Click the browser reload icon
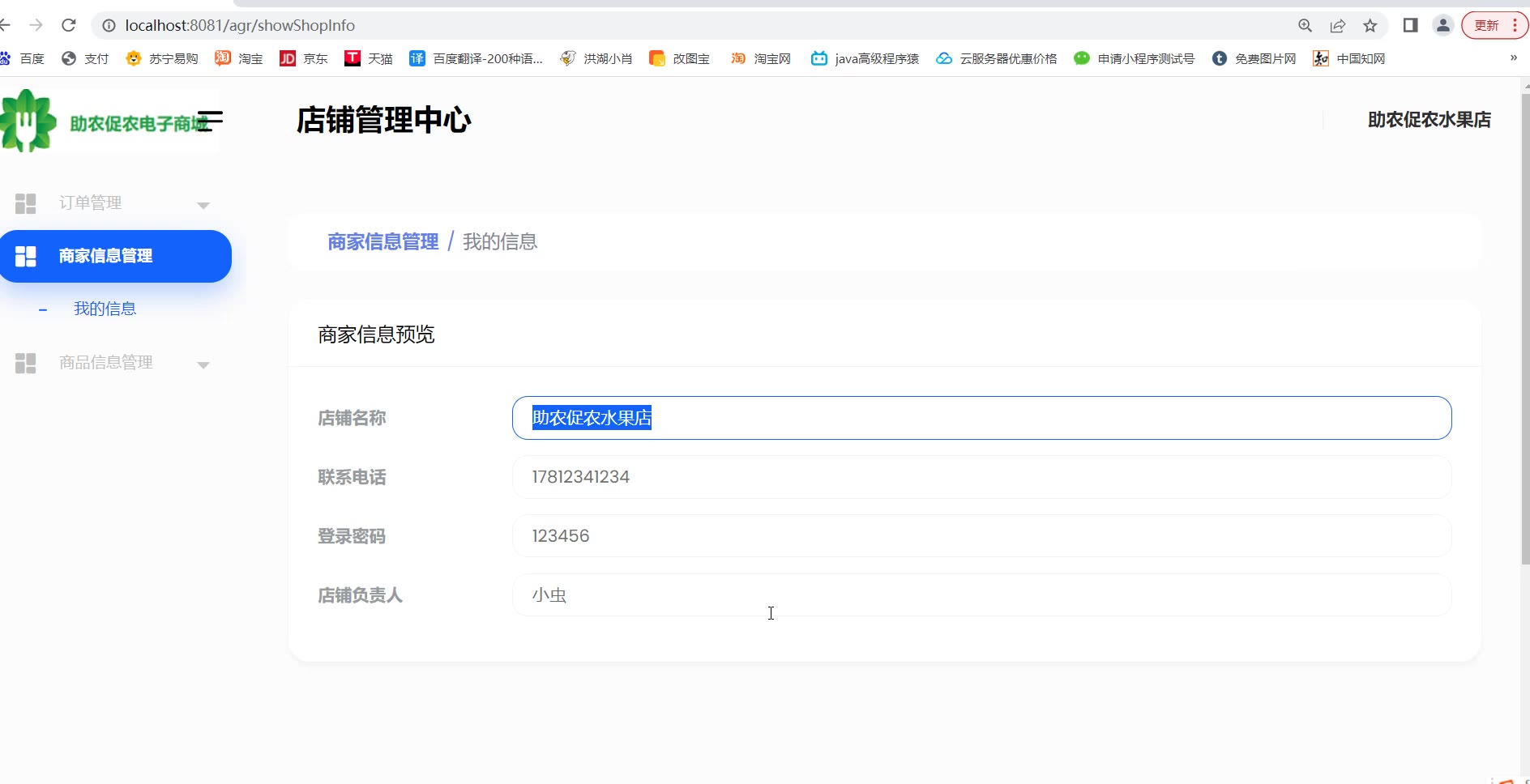Screen dimensions: 1530x784 [x=69, y=25]
